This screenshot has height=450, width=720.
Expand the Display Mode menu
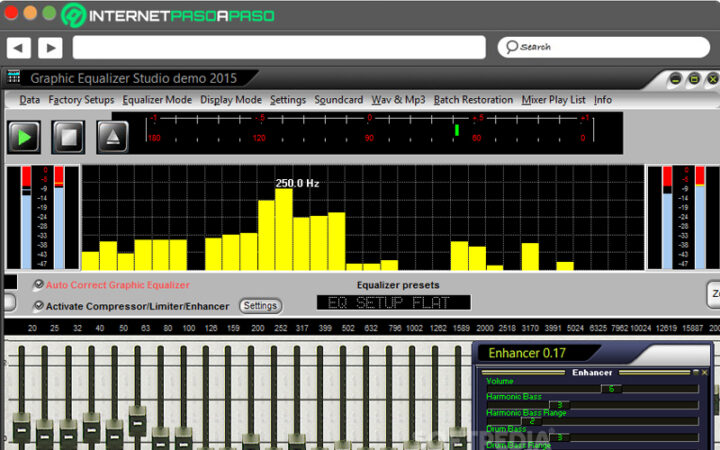tap(231, 100)
